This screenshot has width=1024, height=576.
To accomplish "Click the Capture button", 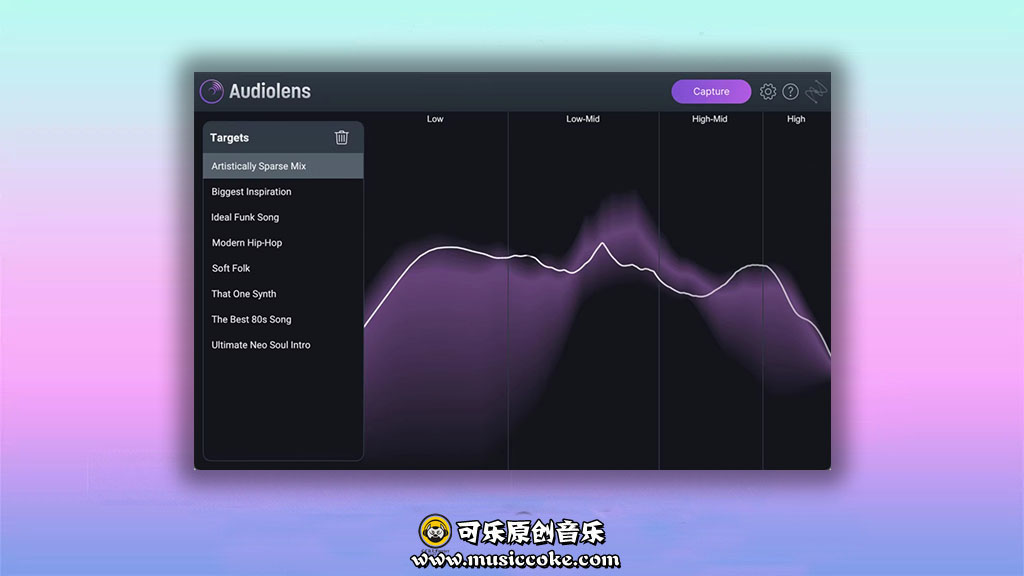I will tap(711, 91).
